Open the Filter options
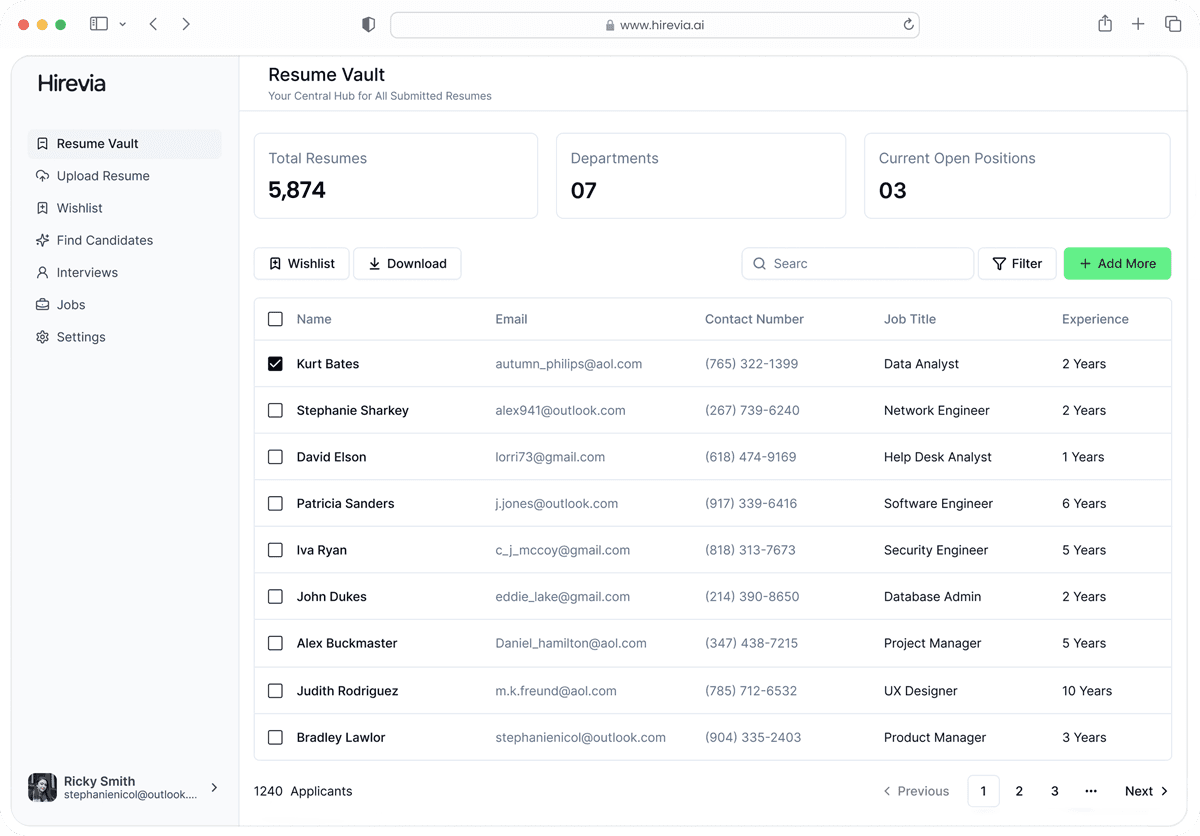 pyautogui.click(x=1017, y=264)
